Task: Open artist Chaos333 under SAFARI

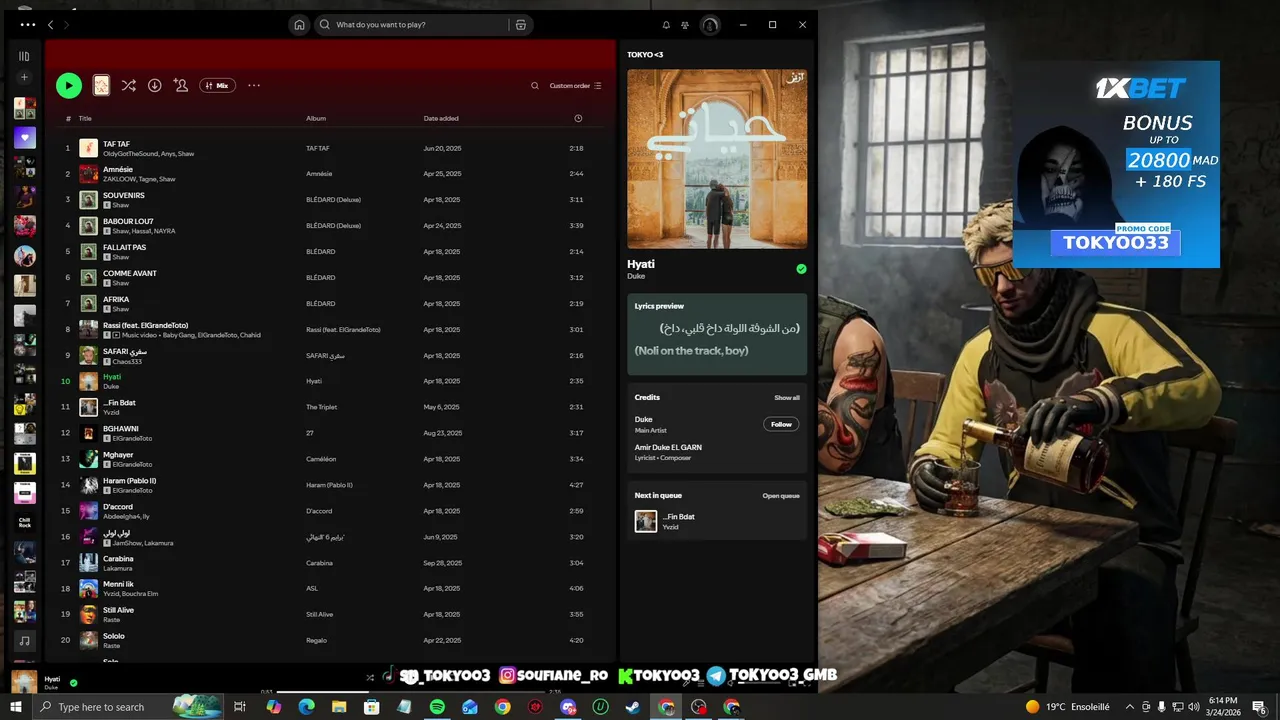Action: click(127, 362)
